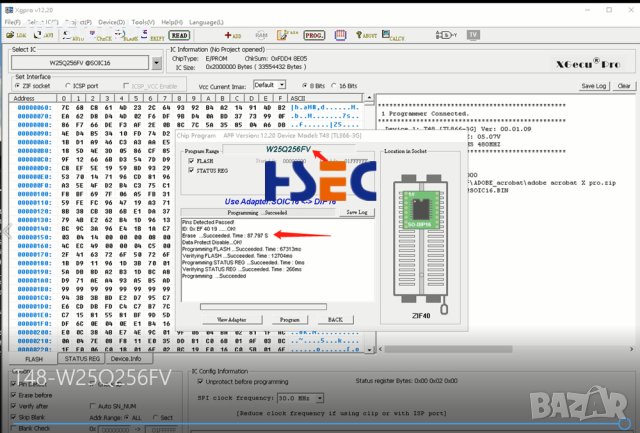Click Save Log in Chip Program dialog
Screen dimensions: 640x433
point(357,212)
